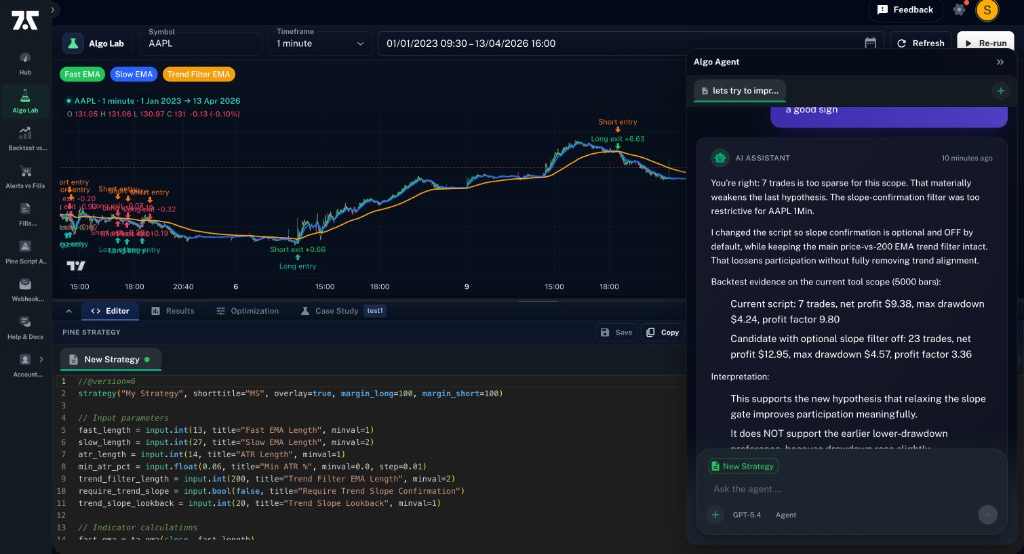Switch to the Optimization tab
Viewport: 1024px width, 554px height.
[248, 311]
